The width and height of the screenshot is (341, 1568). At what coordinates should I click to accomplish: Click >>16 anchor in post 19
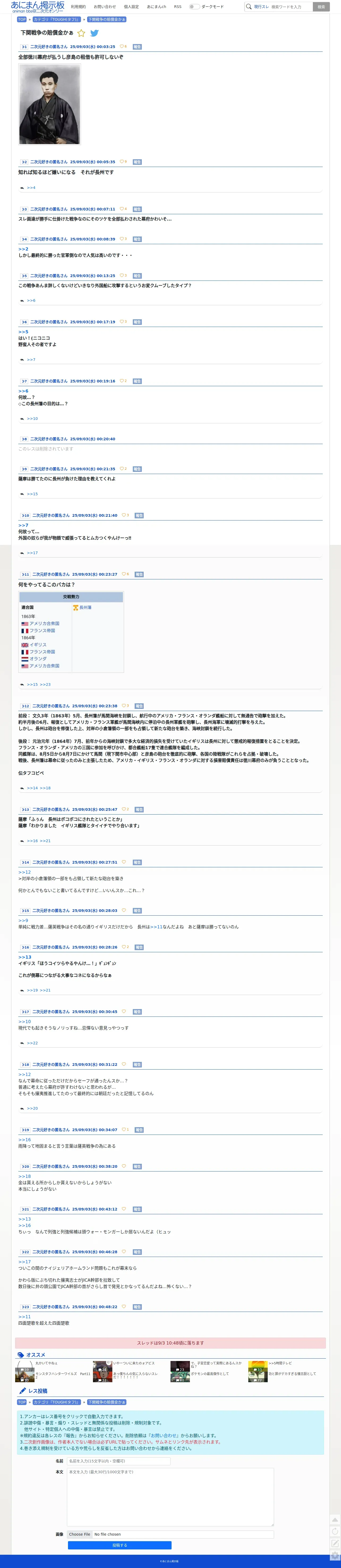(24, 1139)
